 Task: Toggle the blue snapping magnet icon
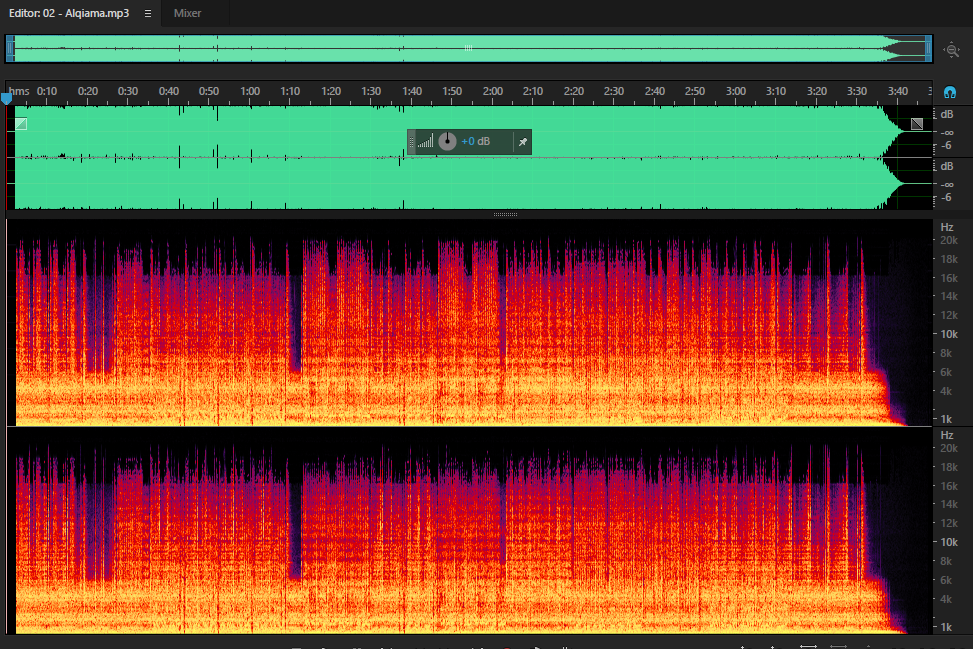[950, 92]
